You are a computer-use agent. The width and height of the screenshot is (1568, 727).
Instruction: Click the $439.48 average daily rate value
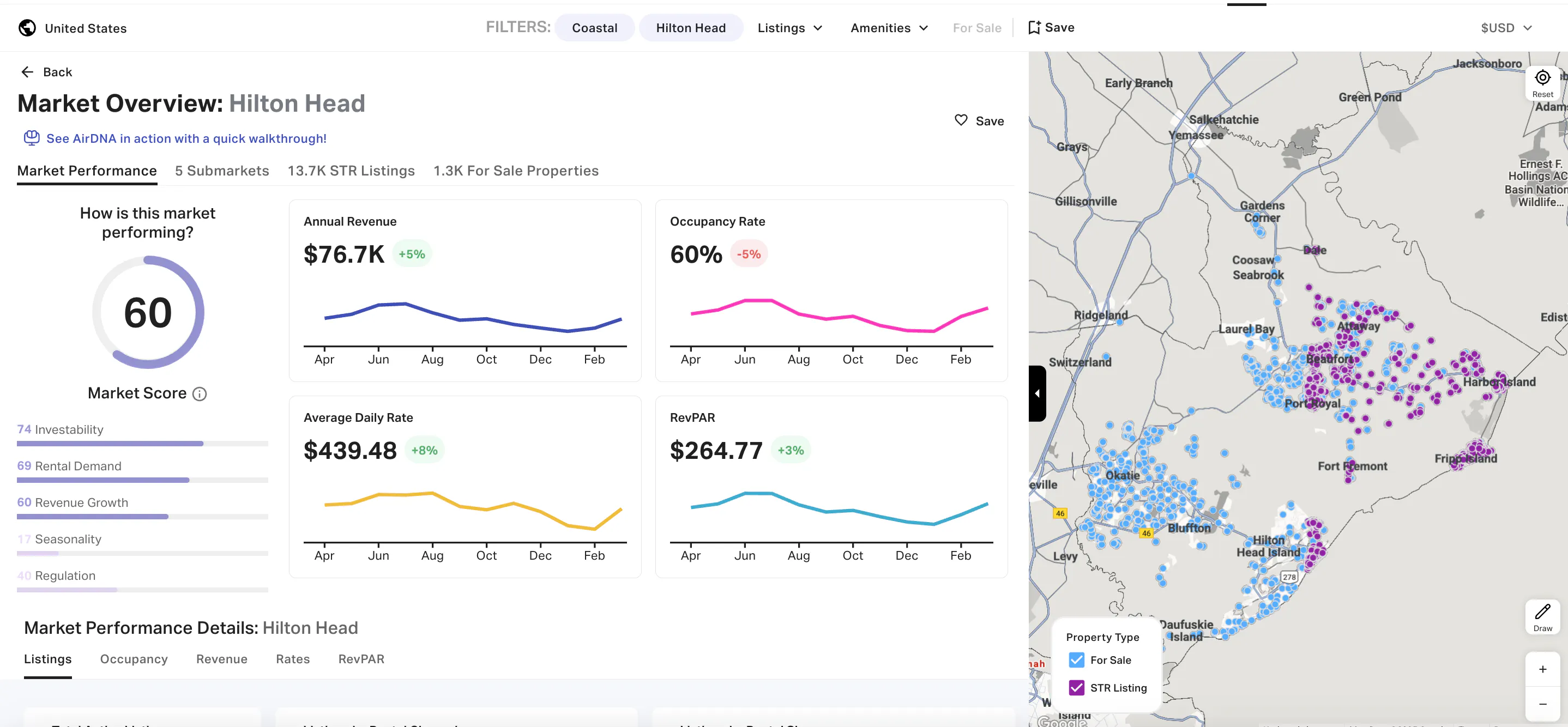[x=350, y=451]
